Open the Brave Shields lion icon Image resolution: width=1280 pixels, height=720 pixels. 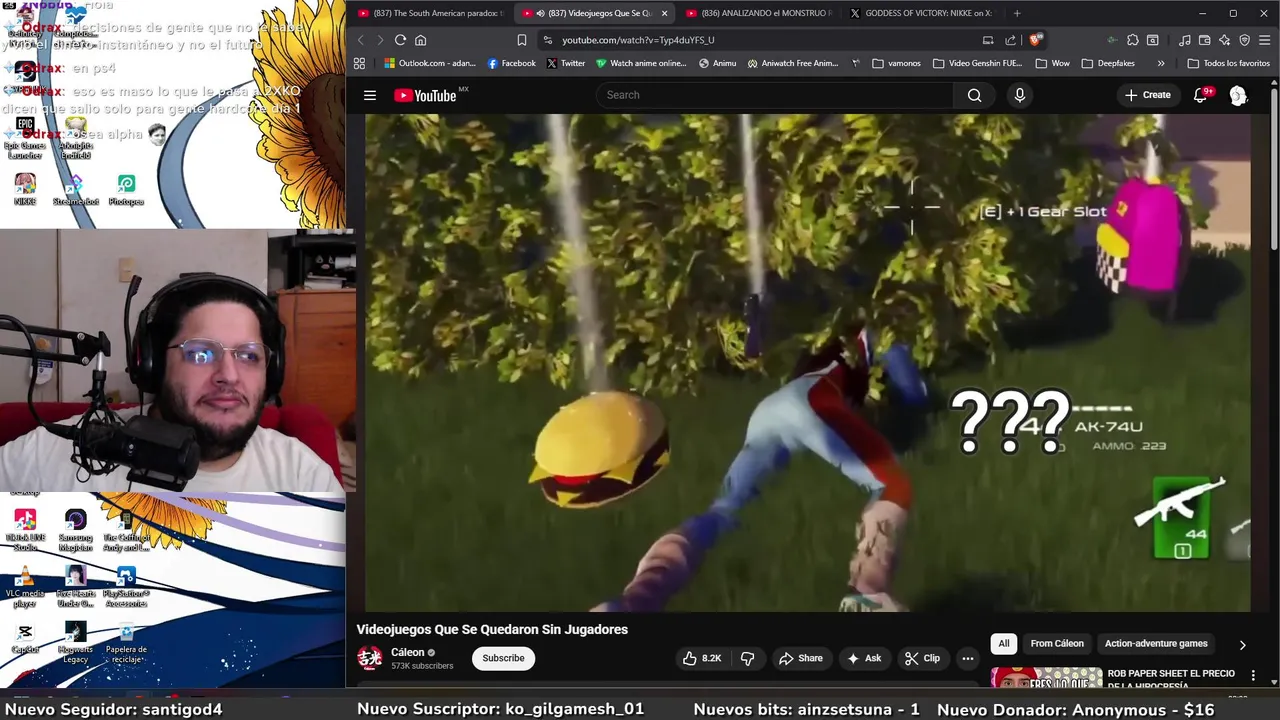1035,40
